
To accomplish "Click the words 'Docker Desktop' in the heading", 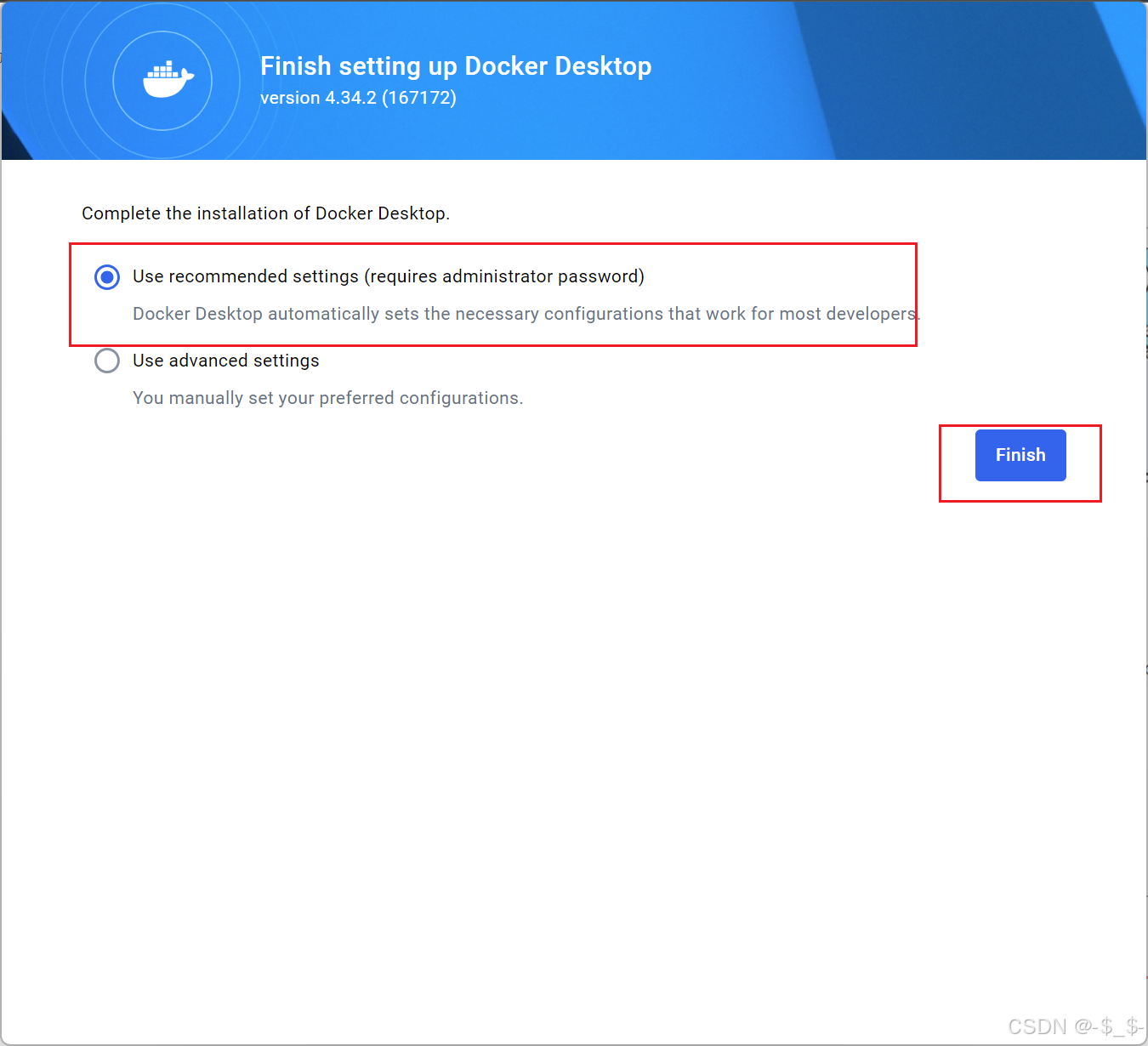I will (x=558, y=66).
